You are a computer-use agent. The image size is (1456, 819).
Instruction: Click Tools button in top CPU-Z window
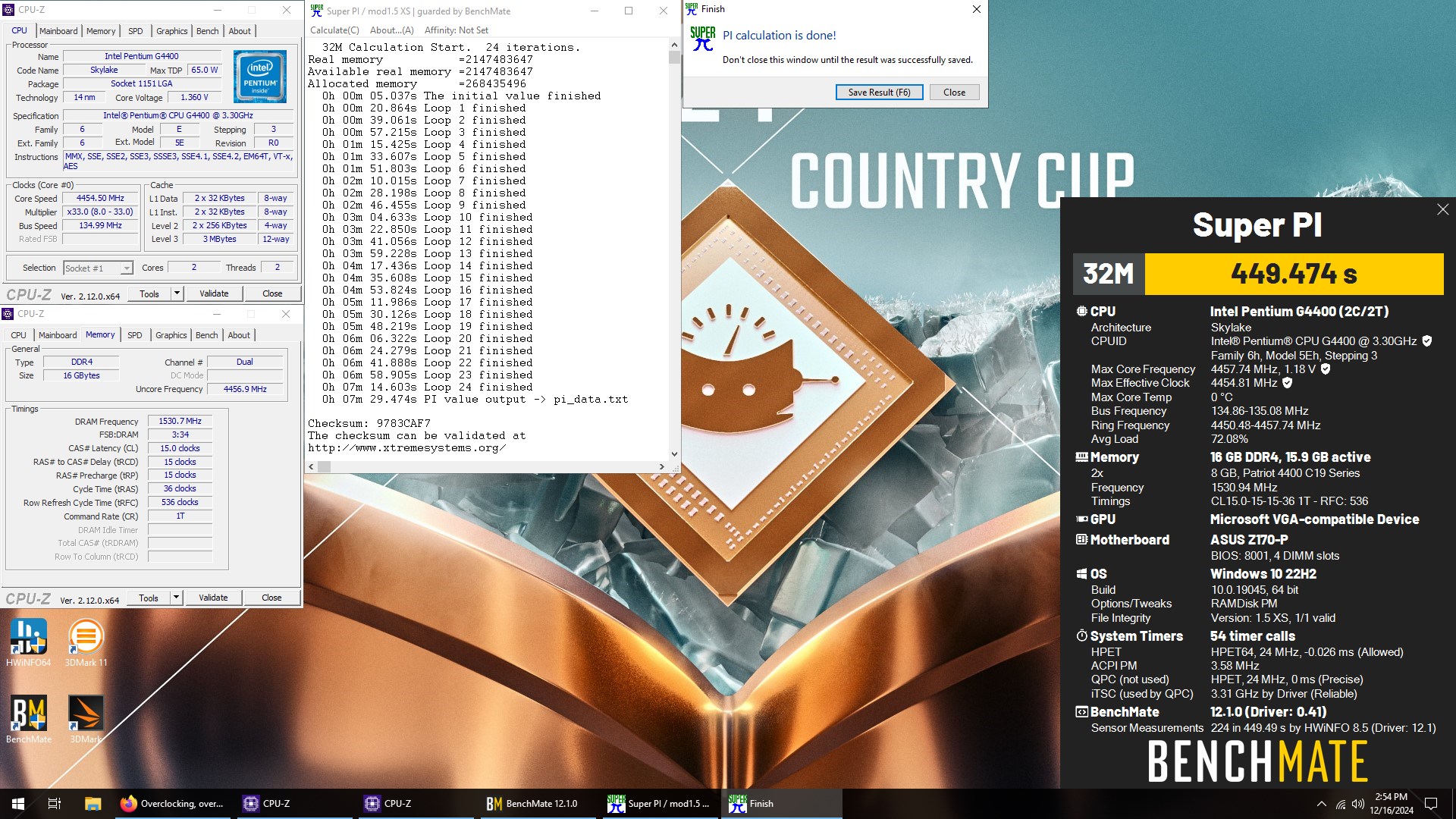[x=149, y=293]
